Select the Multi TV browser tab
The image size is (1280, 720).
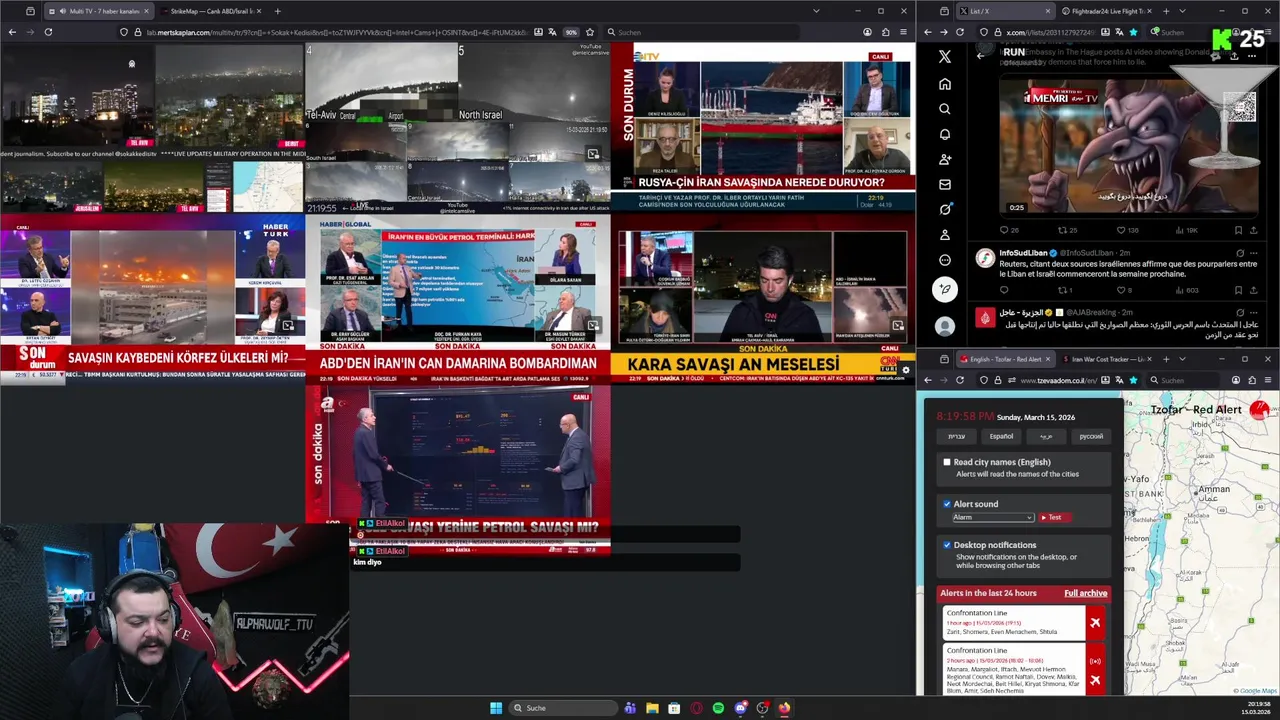click(x=97, y=11)
